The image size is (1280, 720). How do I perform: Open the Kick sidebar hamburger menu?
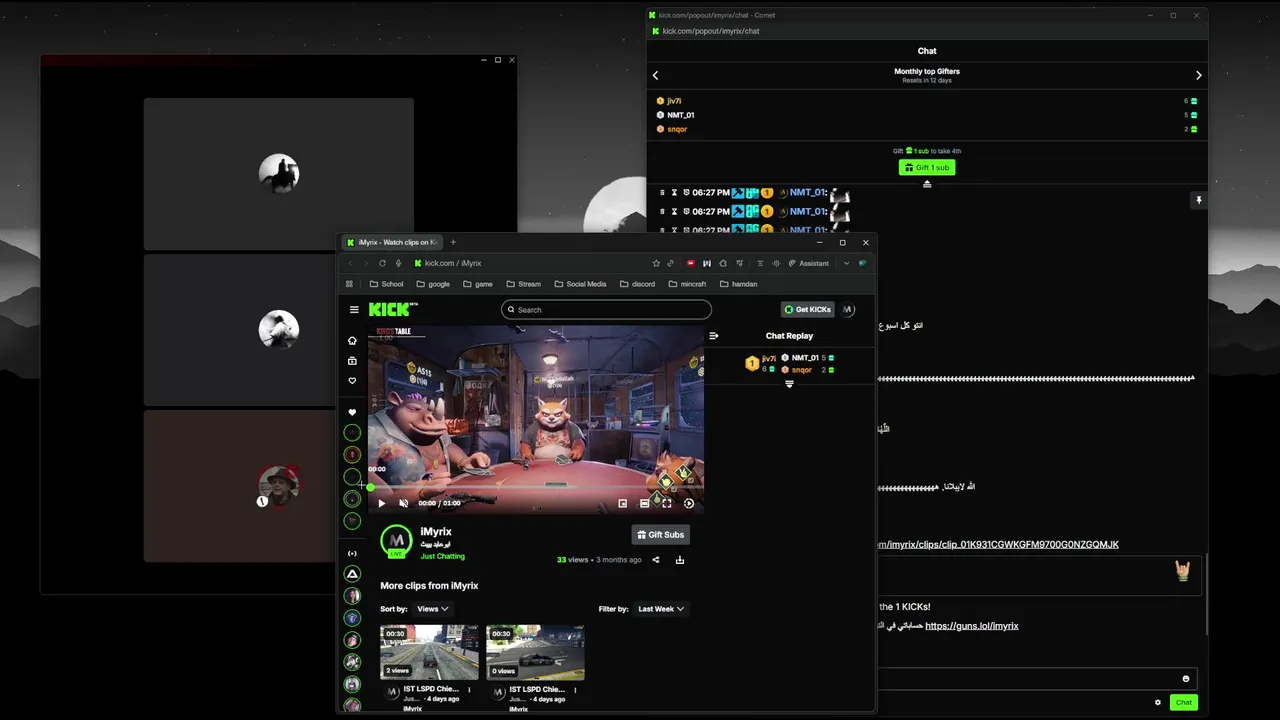tap(354, 310)
